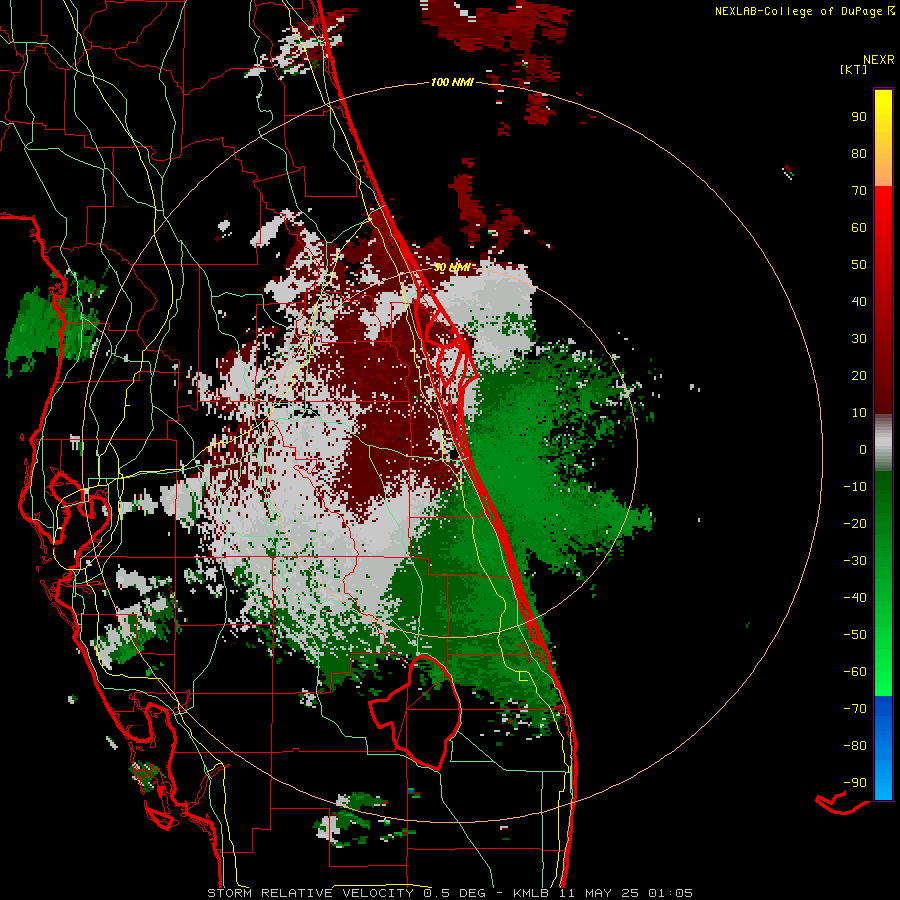Click the 0.5 DEG elevation text
Screen dimensions: 900x900
[x=455, y=893]
